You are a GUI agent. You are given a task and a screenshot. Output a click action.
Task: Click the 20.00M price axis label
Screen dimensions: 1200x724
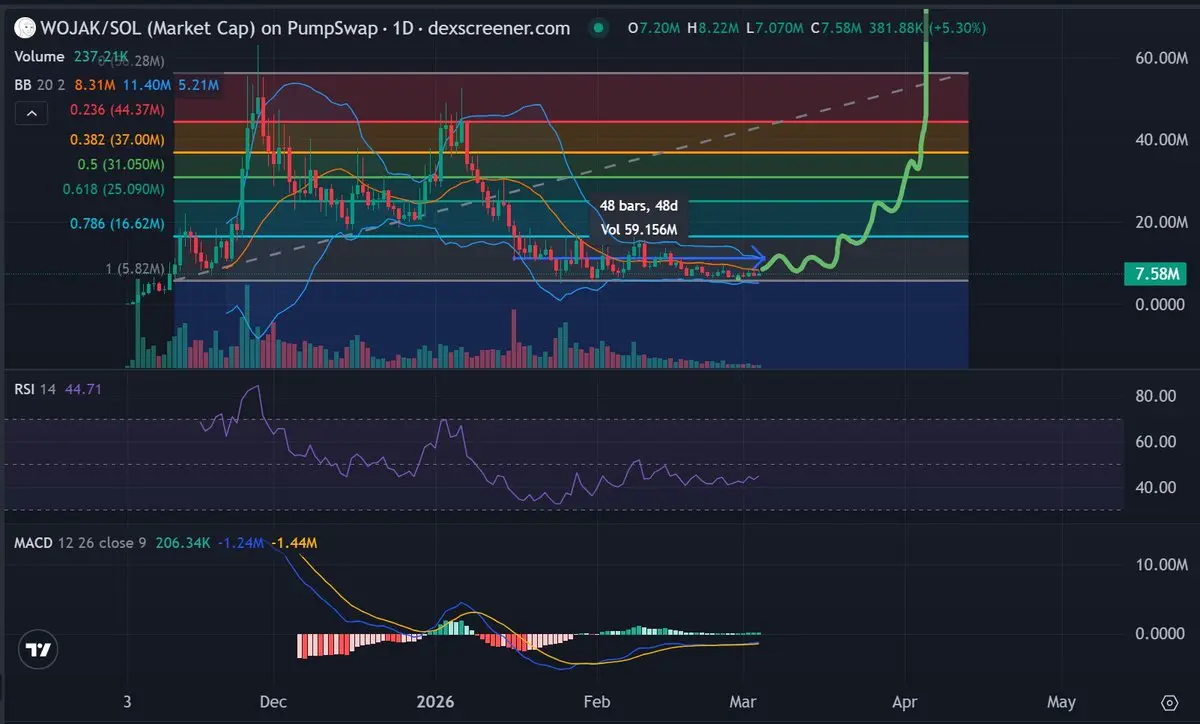pyautogui.click(x=1160, y=222)
